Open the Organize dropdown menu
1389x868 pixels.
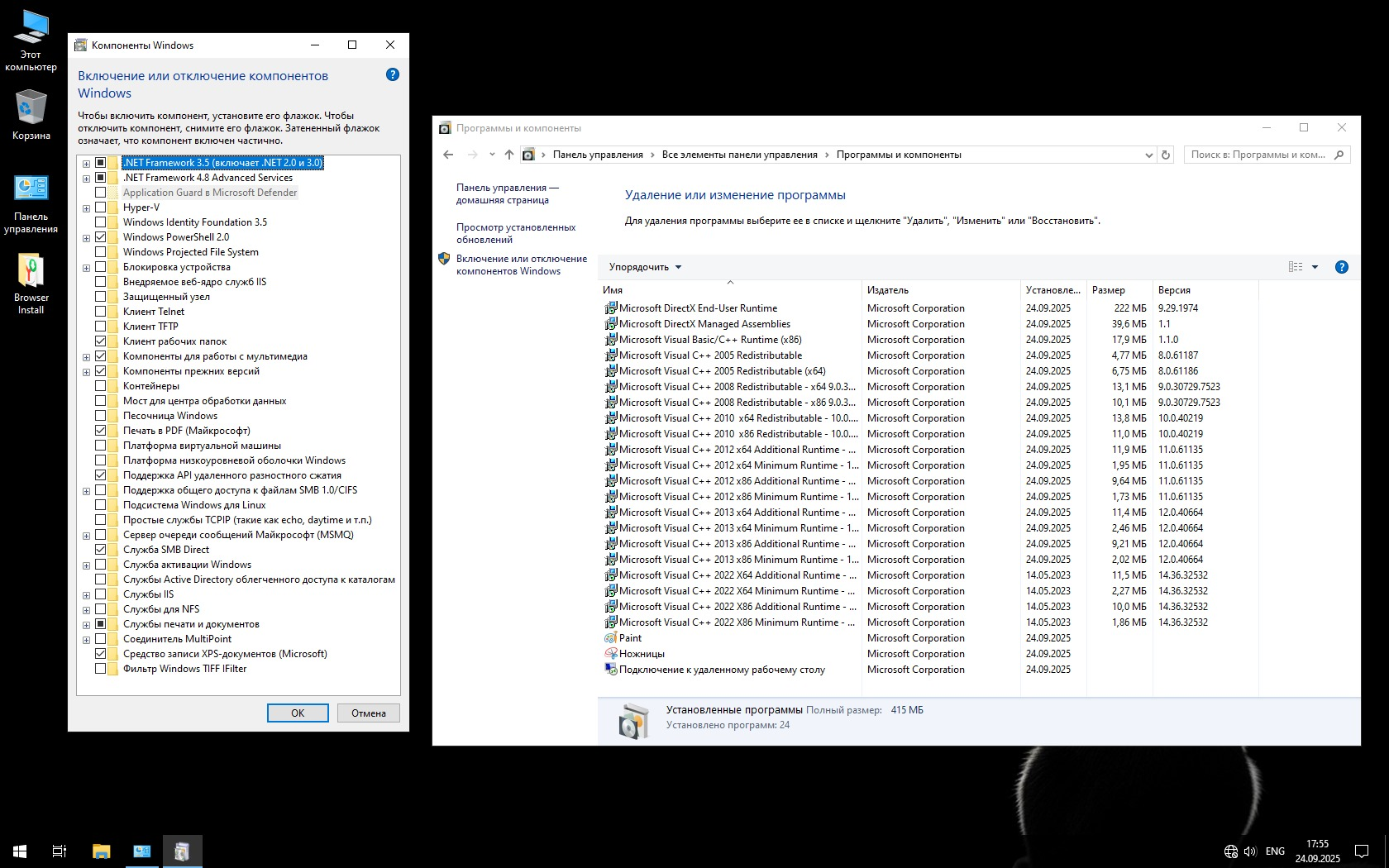coord(645,267)
